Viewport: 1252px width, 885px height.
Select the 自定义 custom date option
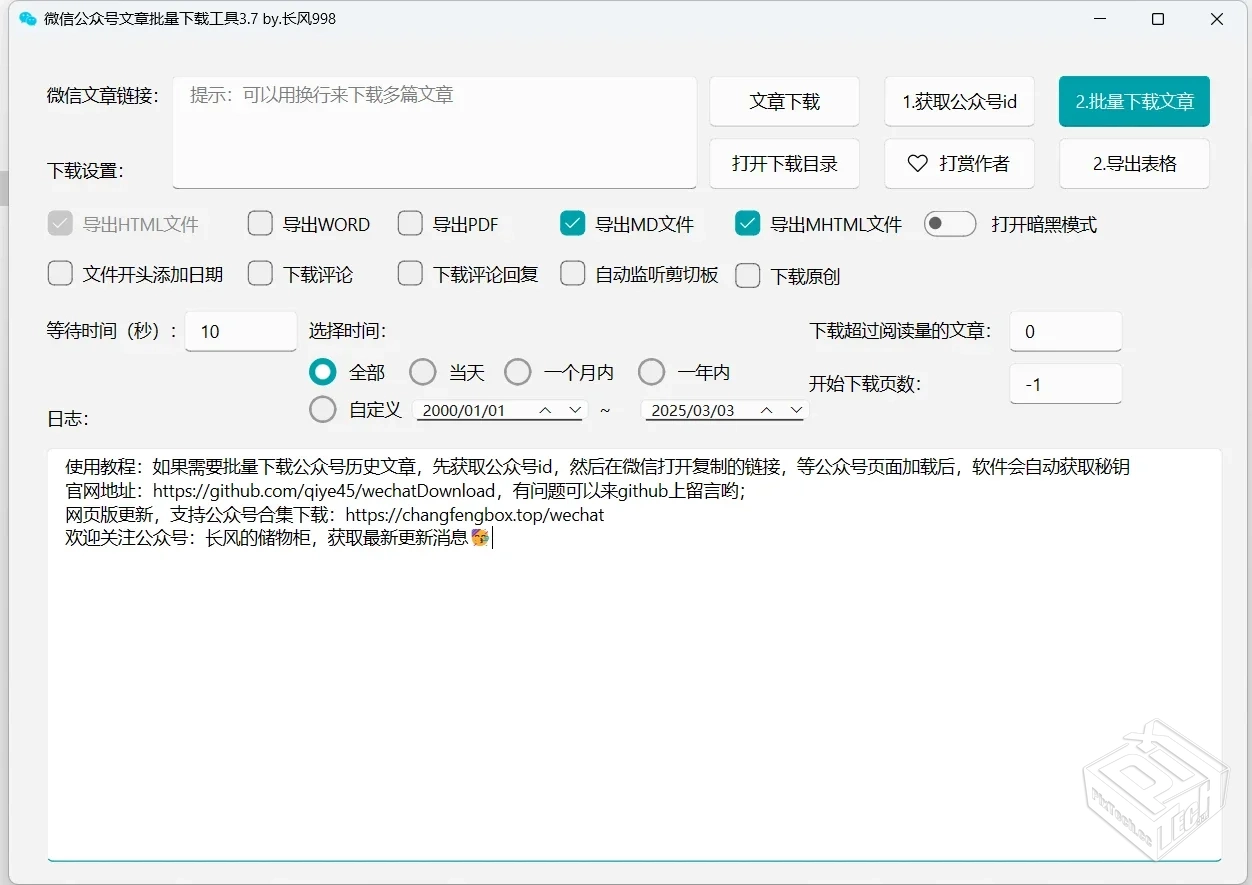pyautogui.click(x=322, y=408)
